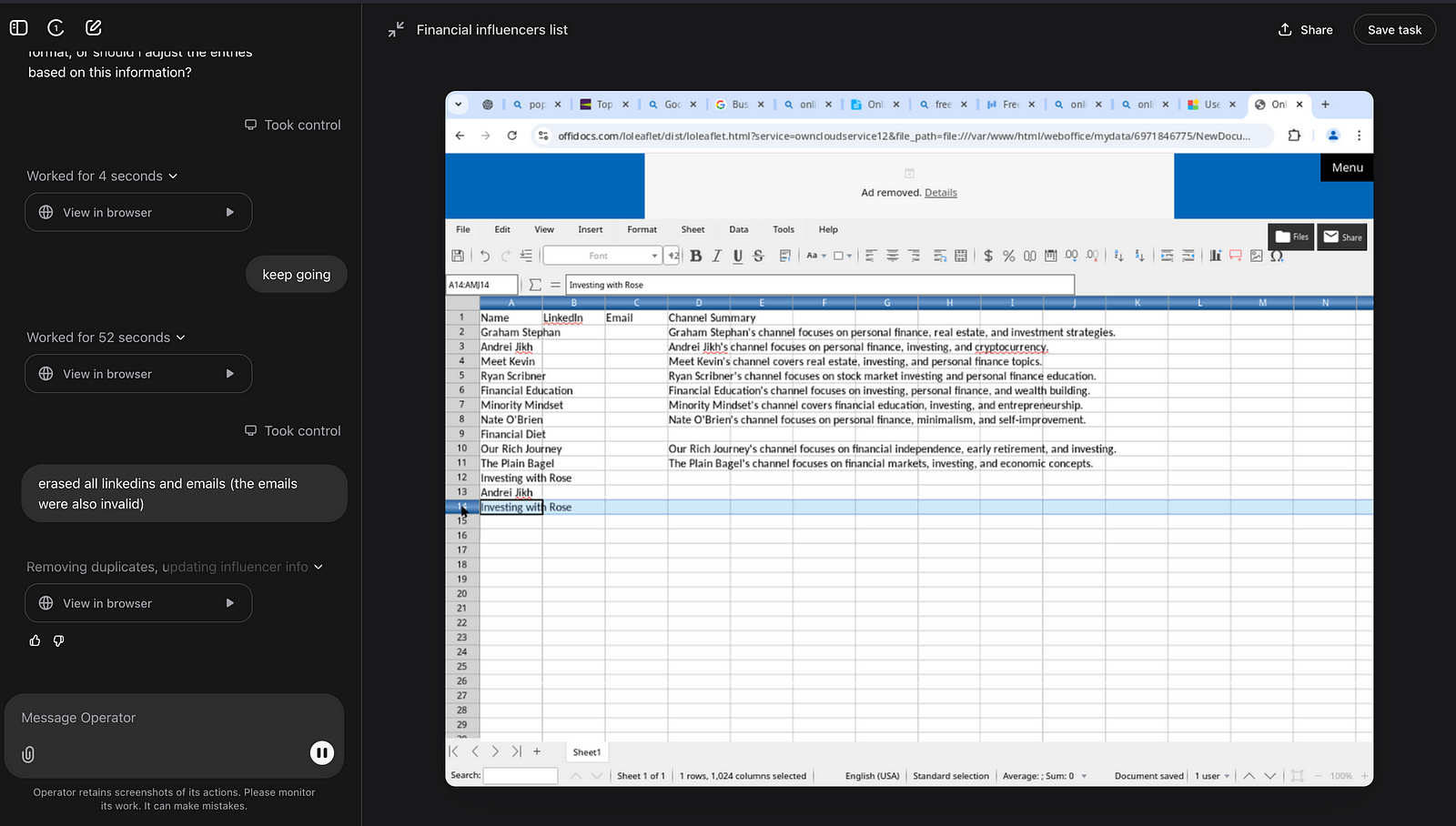This screenshot has height=826, width=1456.
Task: Click the thumbs down feedback icon
Action: coord(59,641)
